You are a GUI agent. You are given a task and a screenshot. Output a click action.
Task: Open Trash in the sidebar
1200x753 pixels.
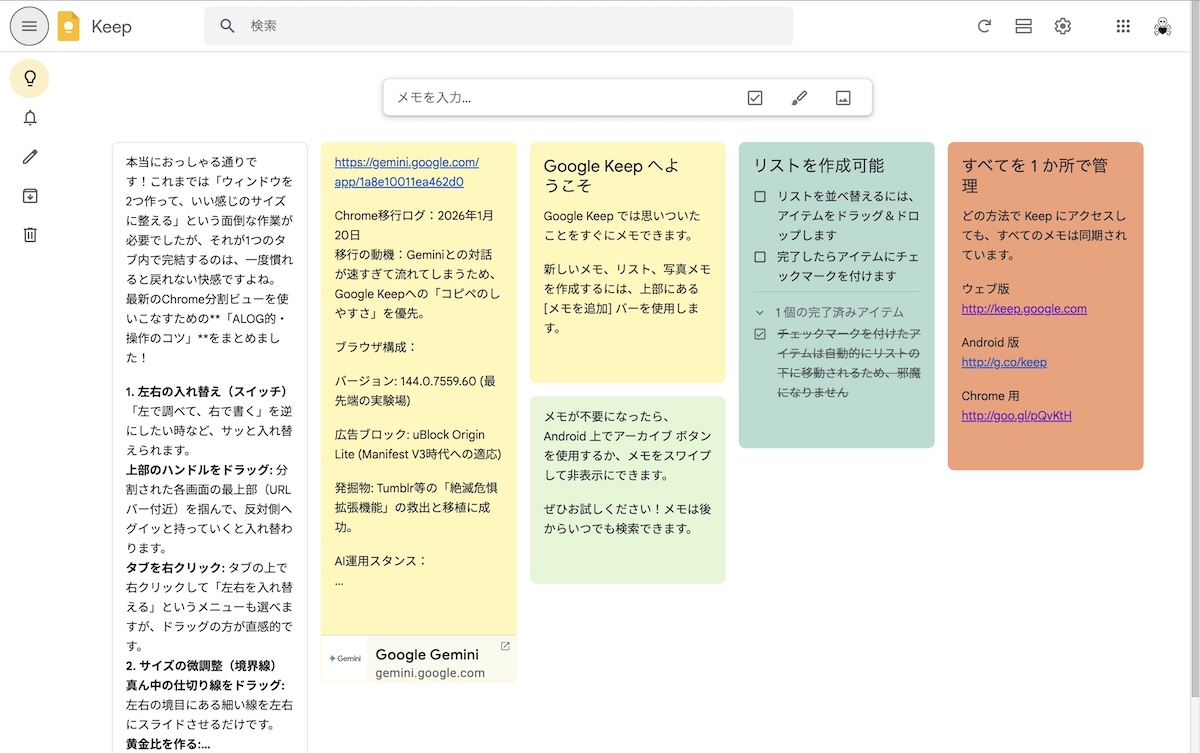click(x=30, y=235)
